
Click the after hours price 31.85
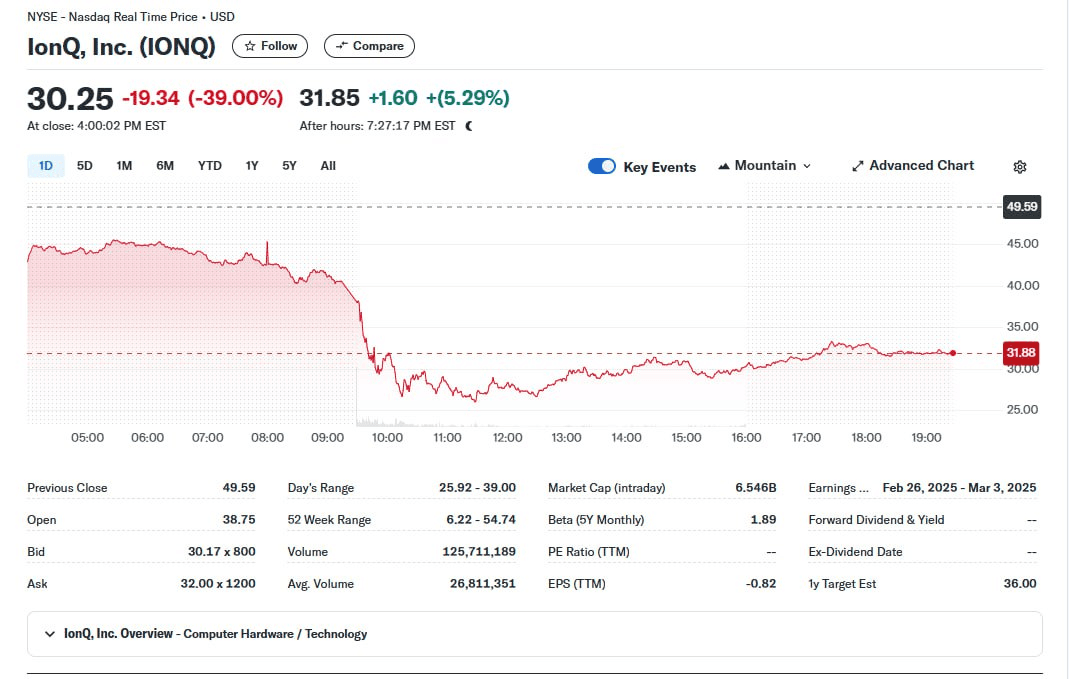(329, 98)
